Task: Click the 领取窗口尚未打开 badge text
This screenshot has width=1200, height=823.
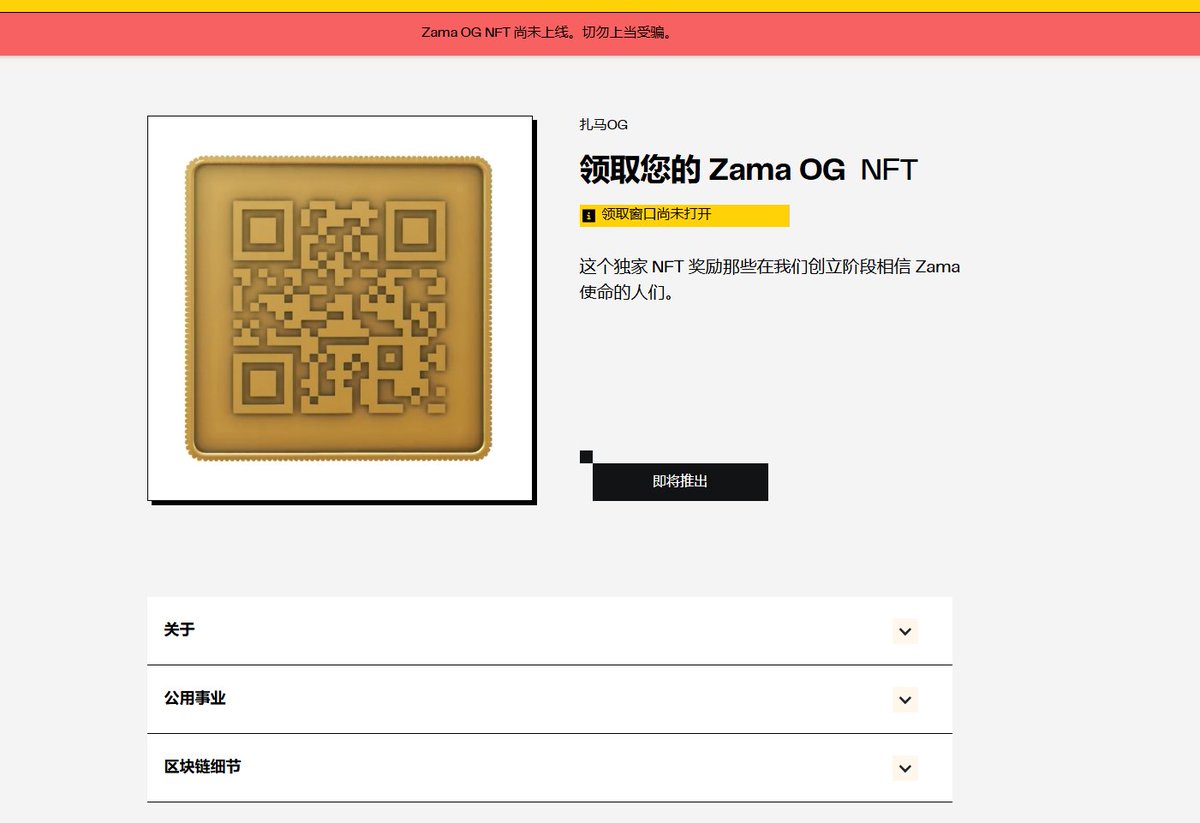Action: coord(656,215)
